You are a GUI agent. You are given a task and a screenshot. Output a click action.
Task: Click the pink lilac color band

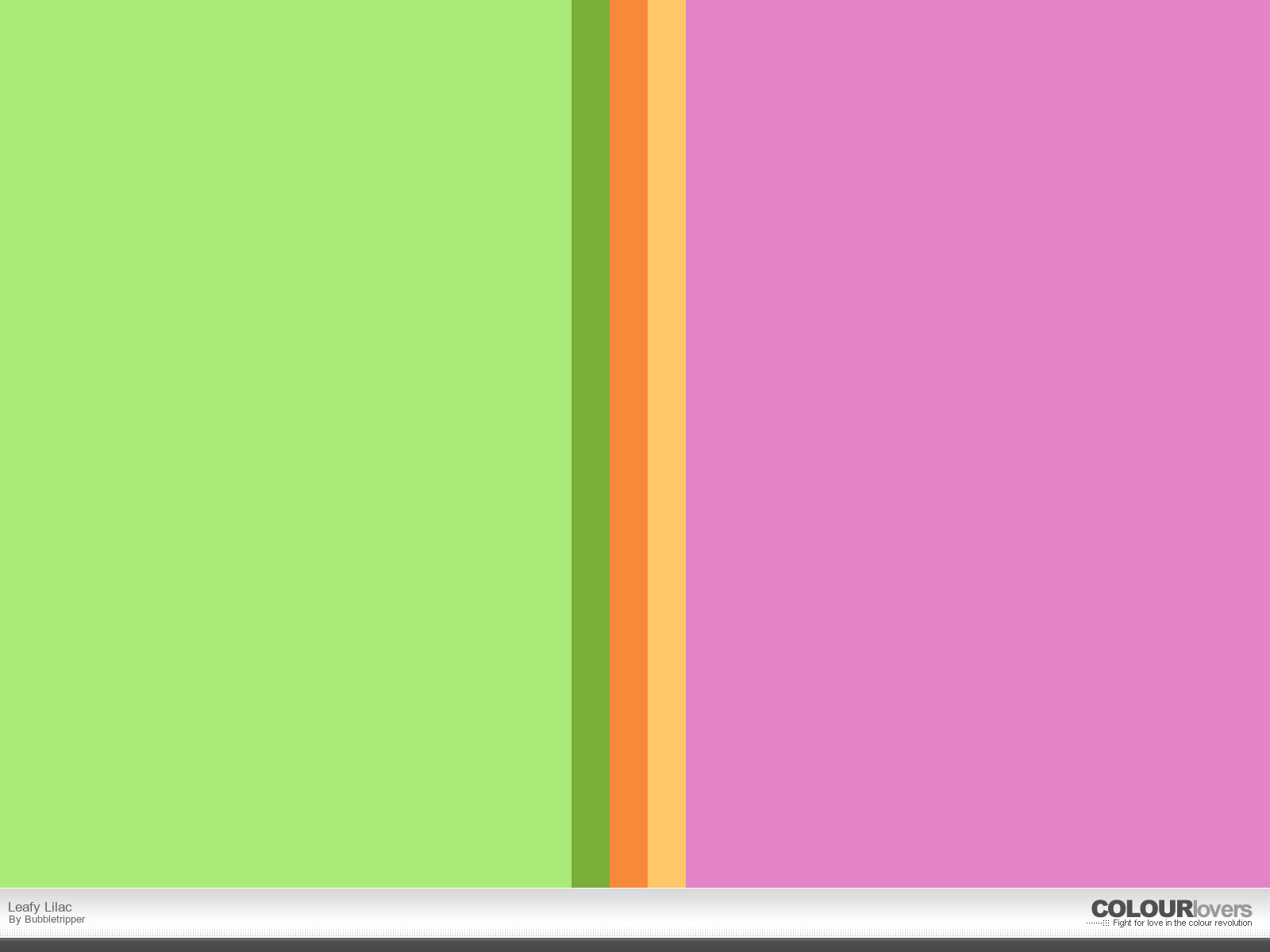click(978, 443)
